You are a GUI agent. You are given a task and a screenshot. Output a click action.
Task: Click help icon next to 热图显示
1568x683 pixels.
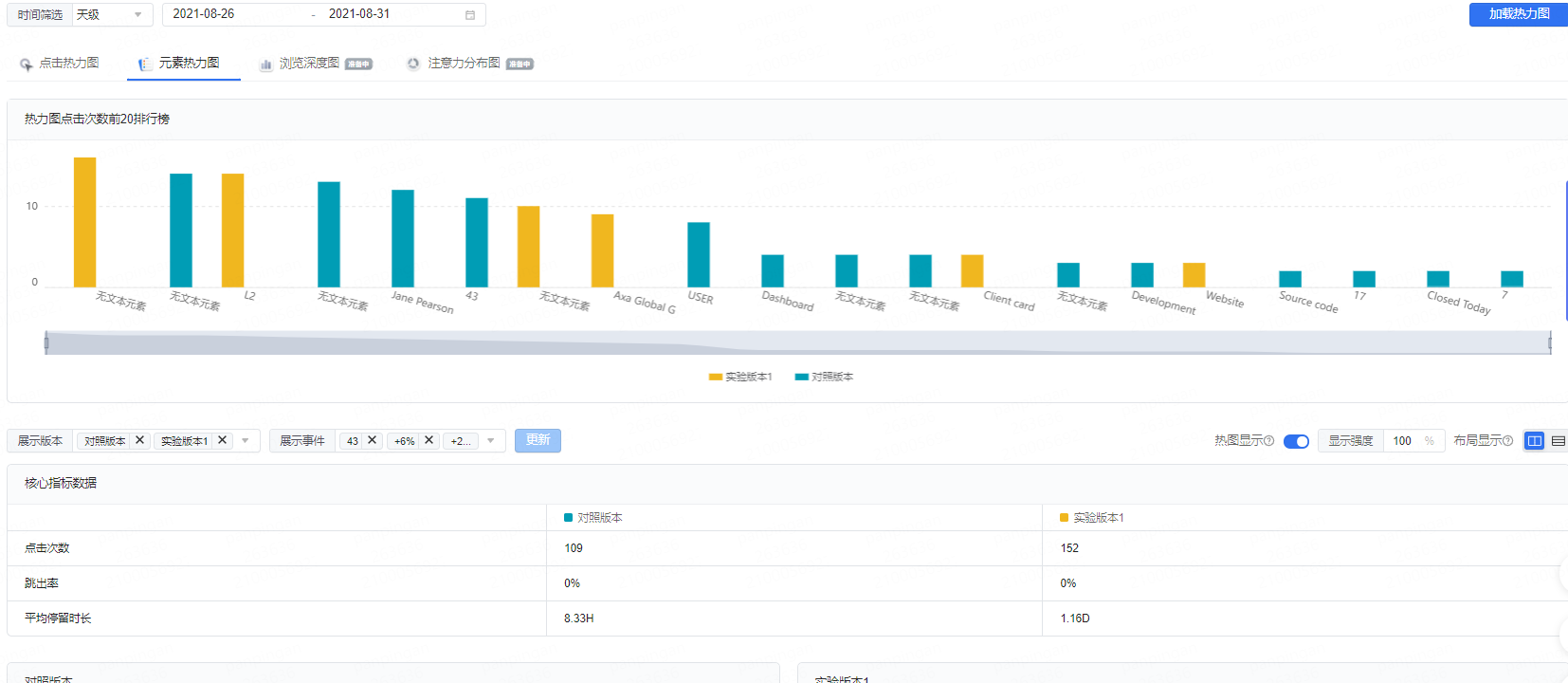(x=1269, y=441)
